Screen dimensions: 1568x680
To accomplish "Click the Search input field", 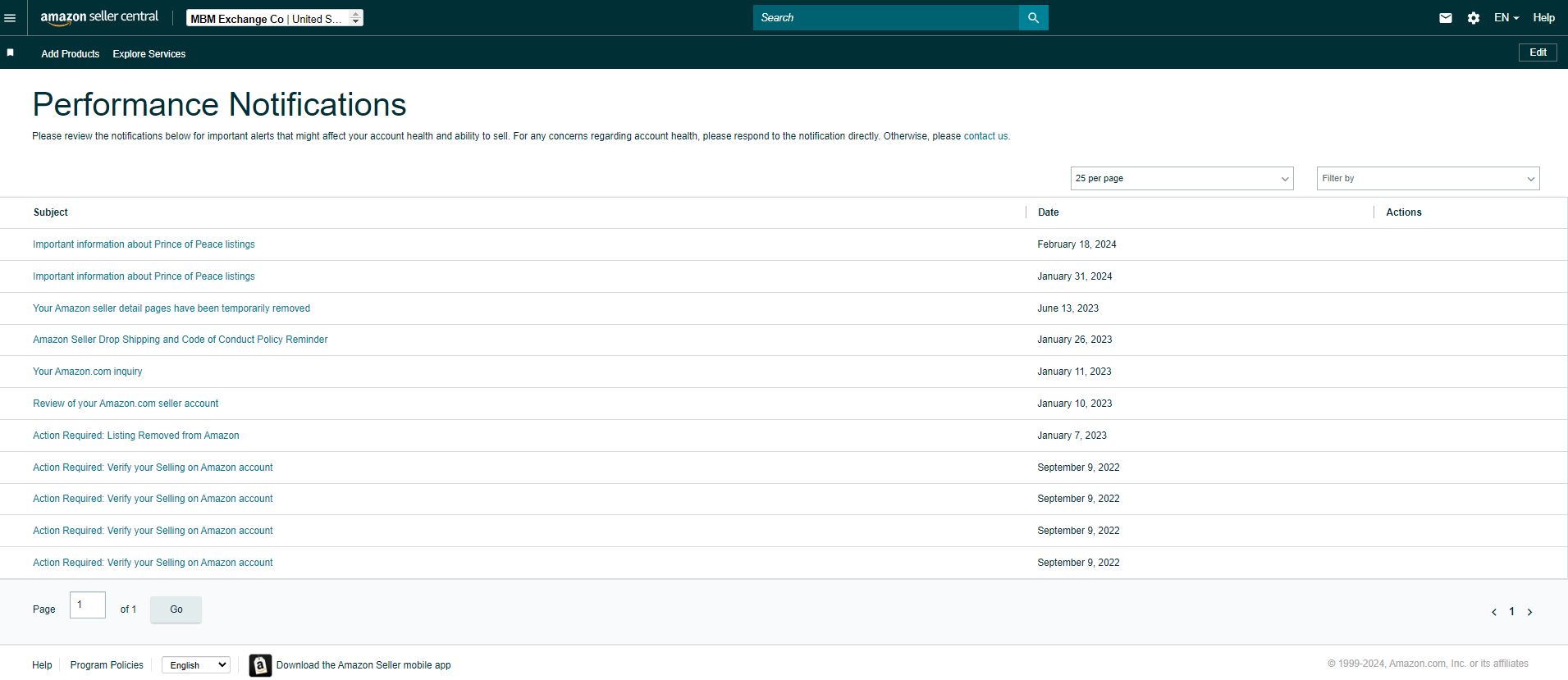I will tap(886, 18).
